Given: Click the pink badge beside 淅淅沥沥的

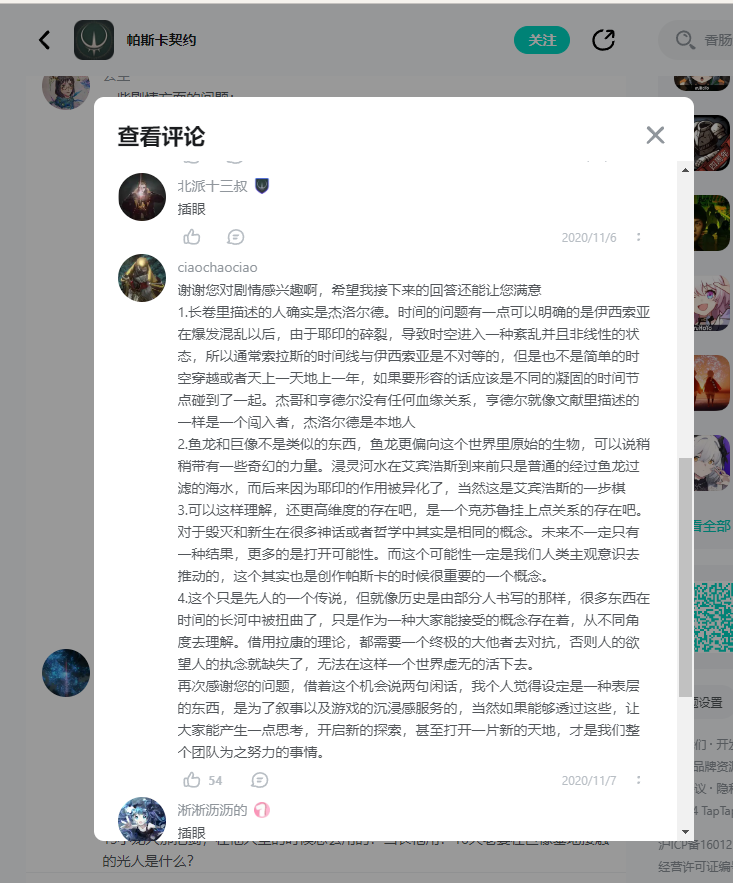Looking at the screenshot, I should tap(262, 810).
